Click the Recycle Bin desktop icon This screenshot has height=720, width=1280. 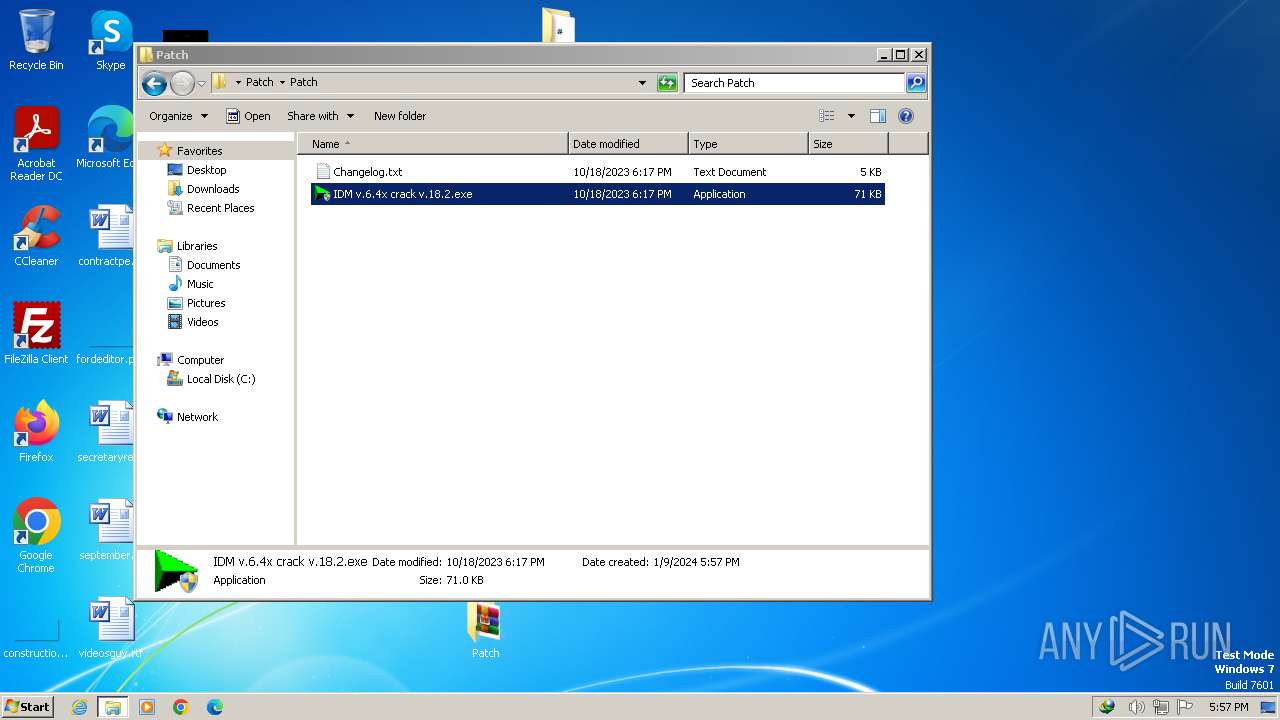pyautogui.click(x=36, y=40)
